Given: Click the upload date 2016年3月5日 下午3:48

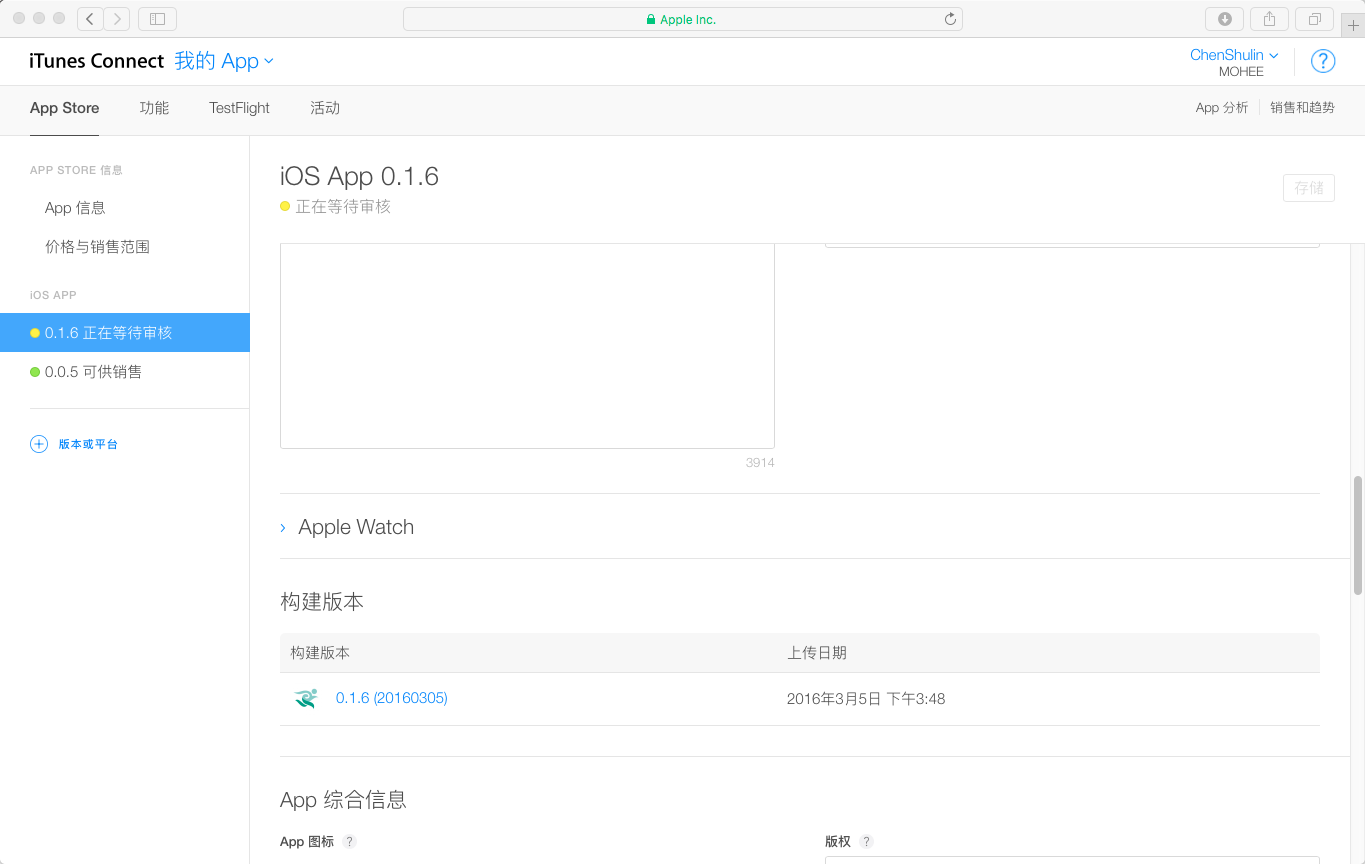Looking at the screenshot, I should (x=866, y=699).
